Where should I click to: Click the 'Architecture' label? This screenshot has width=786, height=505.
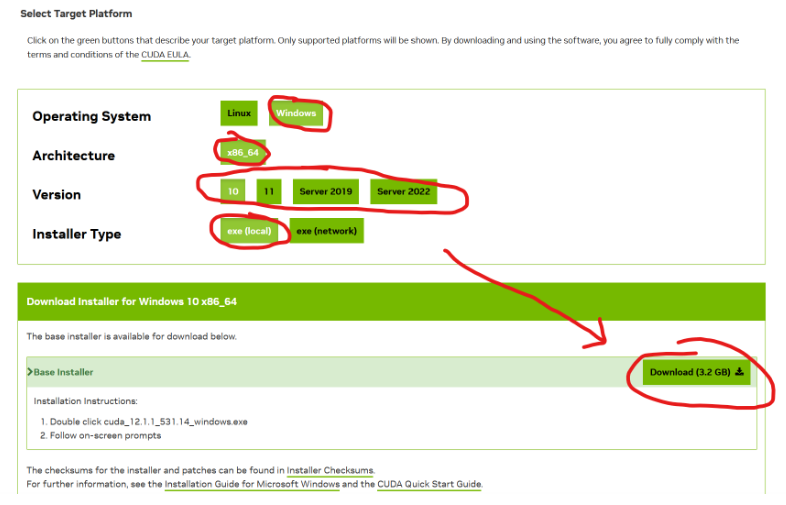(x=74, y=155)
